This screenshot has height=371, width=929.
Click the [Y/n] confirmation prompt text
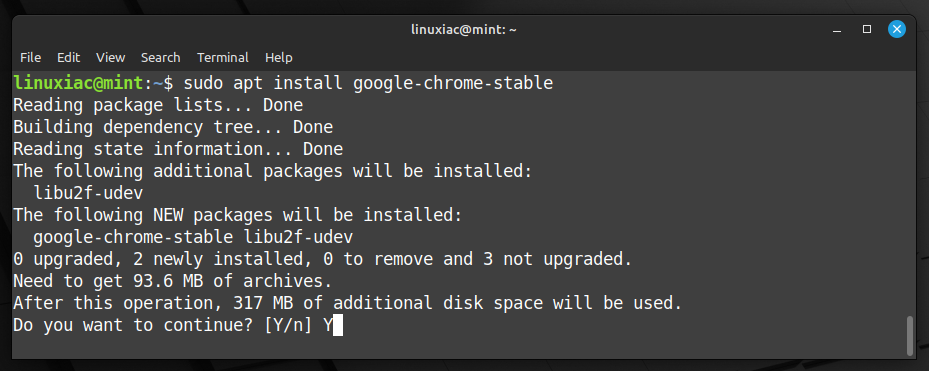pos(287,325)
